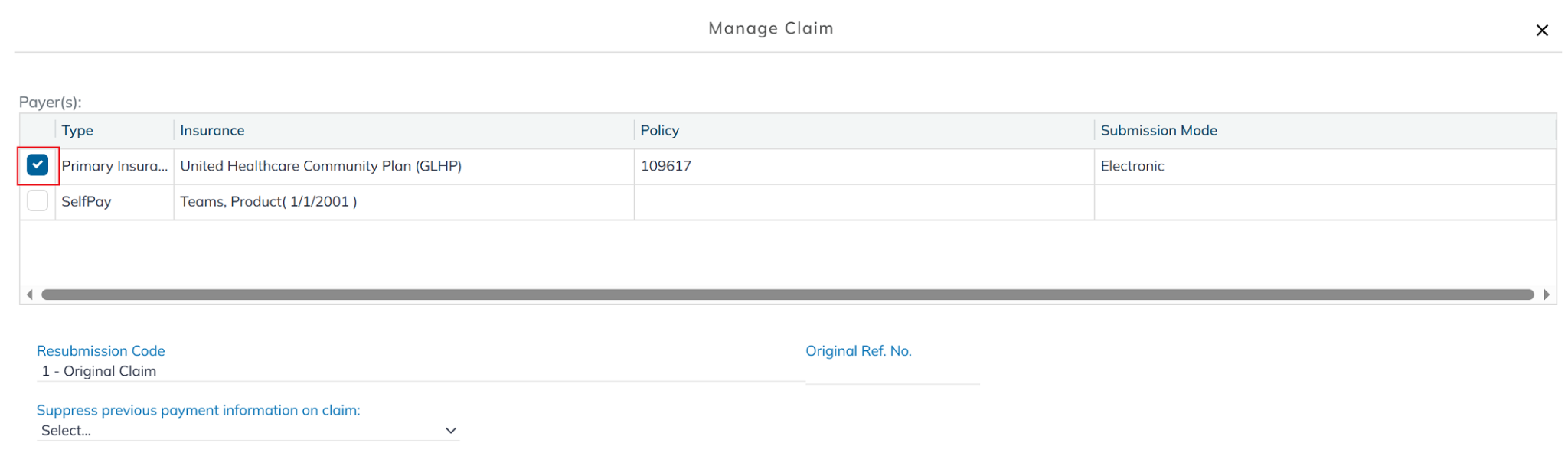This screenshot has width=1568, height=469.
Task: Click the dropdown chevron next to Select...
Action: click(450, 431)
